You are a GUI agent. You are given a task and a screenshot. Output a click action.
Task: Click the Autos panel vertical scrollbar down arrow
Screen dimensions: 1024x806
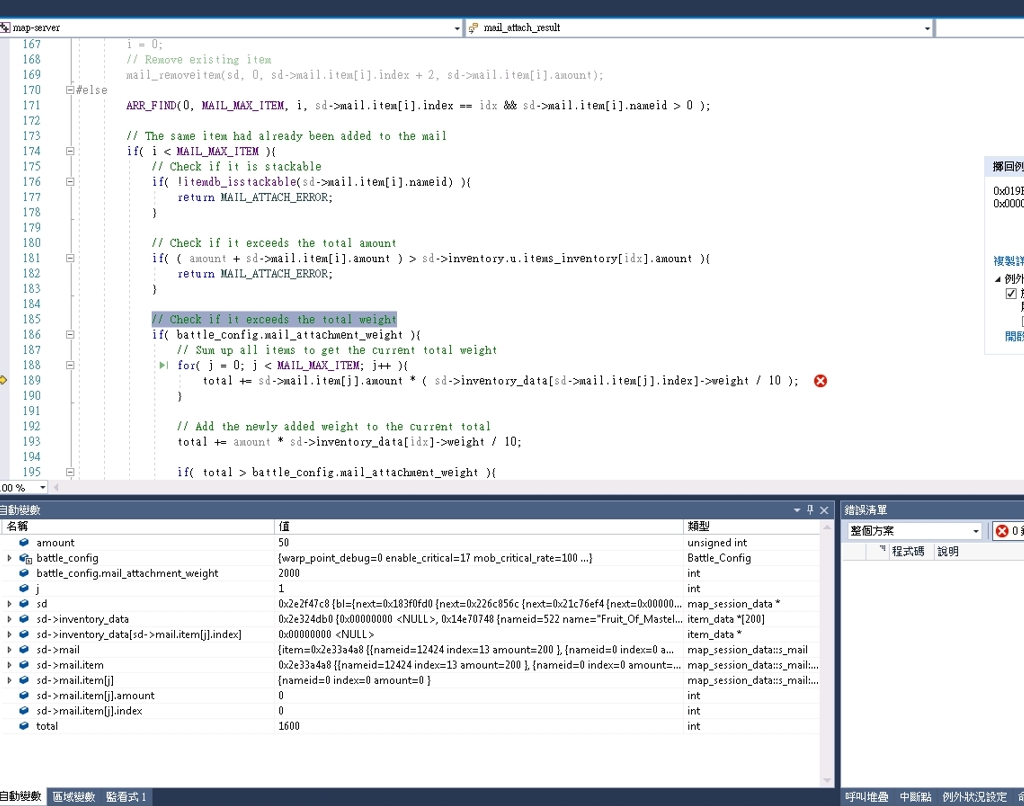(827, 781)
